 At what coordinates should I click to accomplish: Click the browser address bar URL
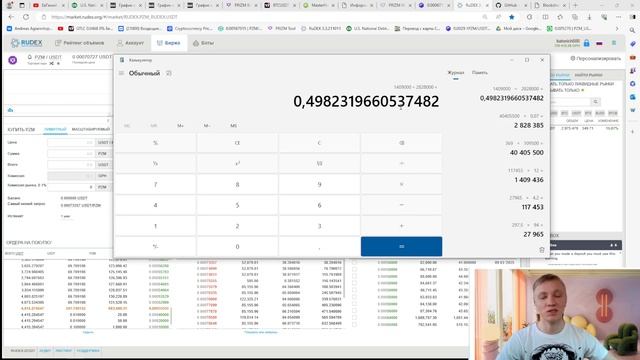[x=115, y=17]
